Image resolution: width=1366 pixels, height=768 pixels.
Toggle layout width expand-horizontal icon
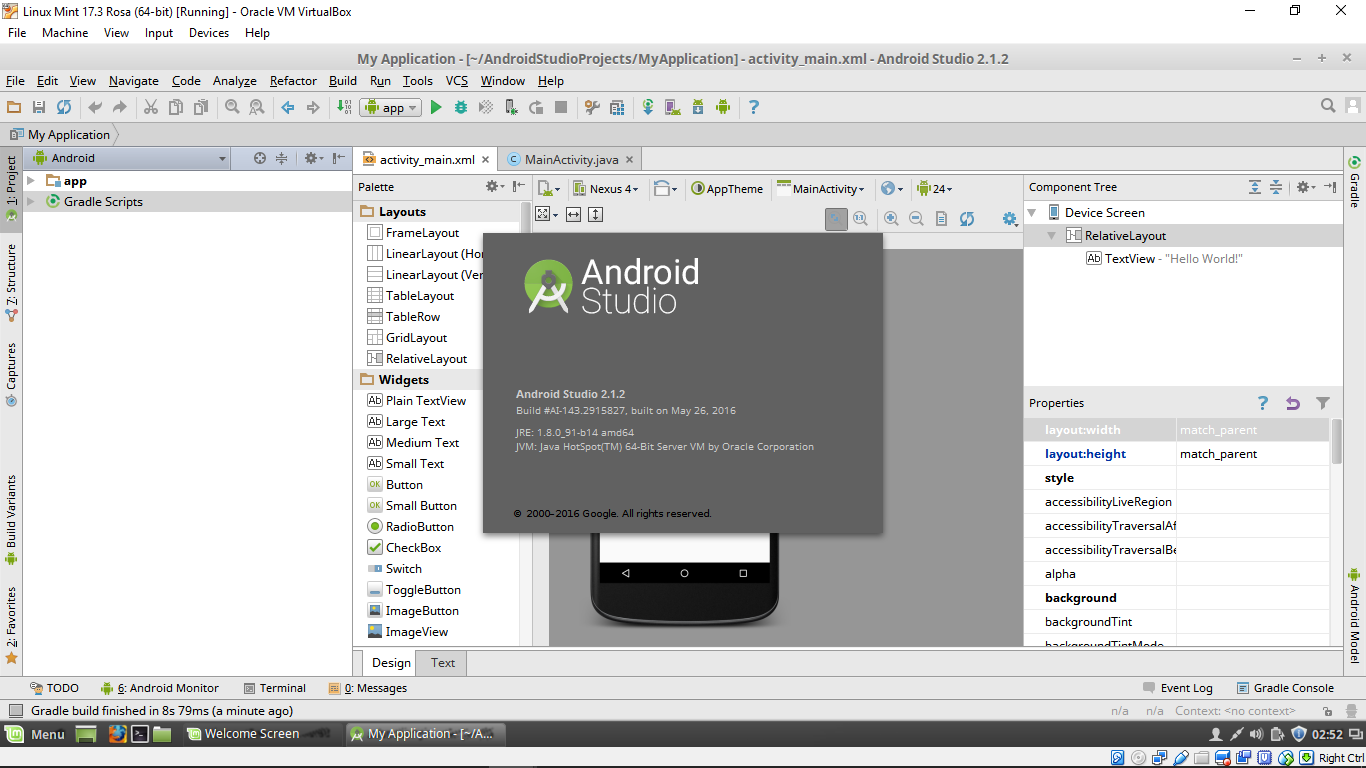click(573, 214)
